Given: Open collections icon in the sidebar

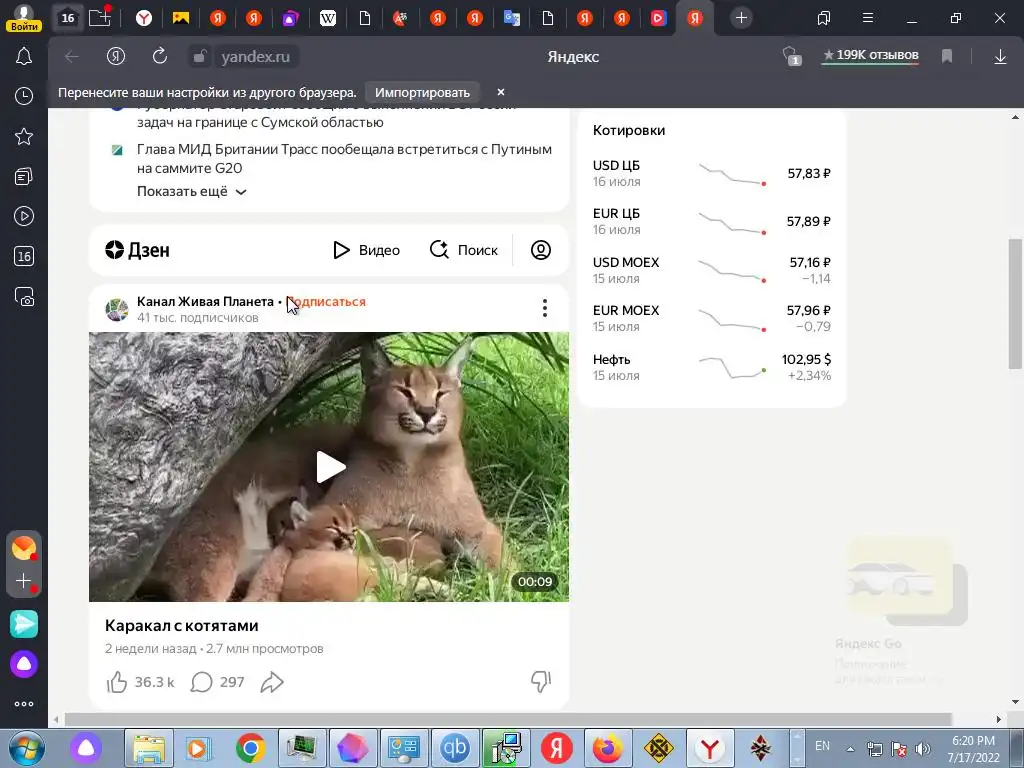Looking at the screenshot, I should coord(24,176).
